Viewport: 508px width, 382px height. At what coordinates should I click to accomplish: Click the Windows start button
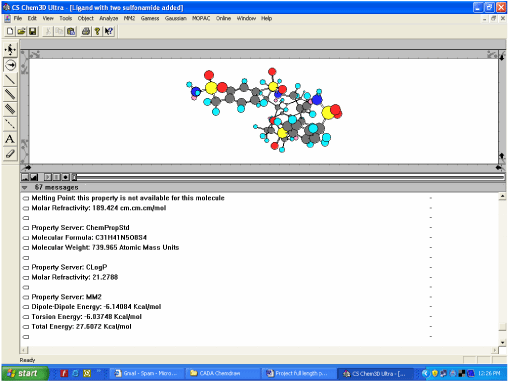point(25,373)
